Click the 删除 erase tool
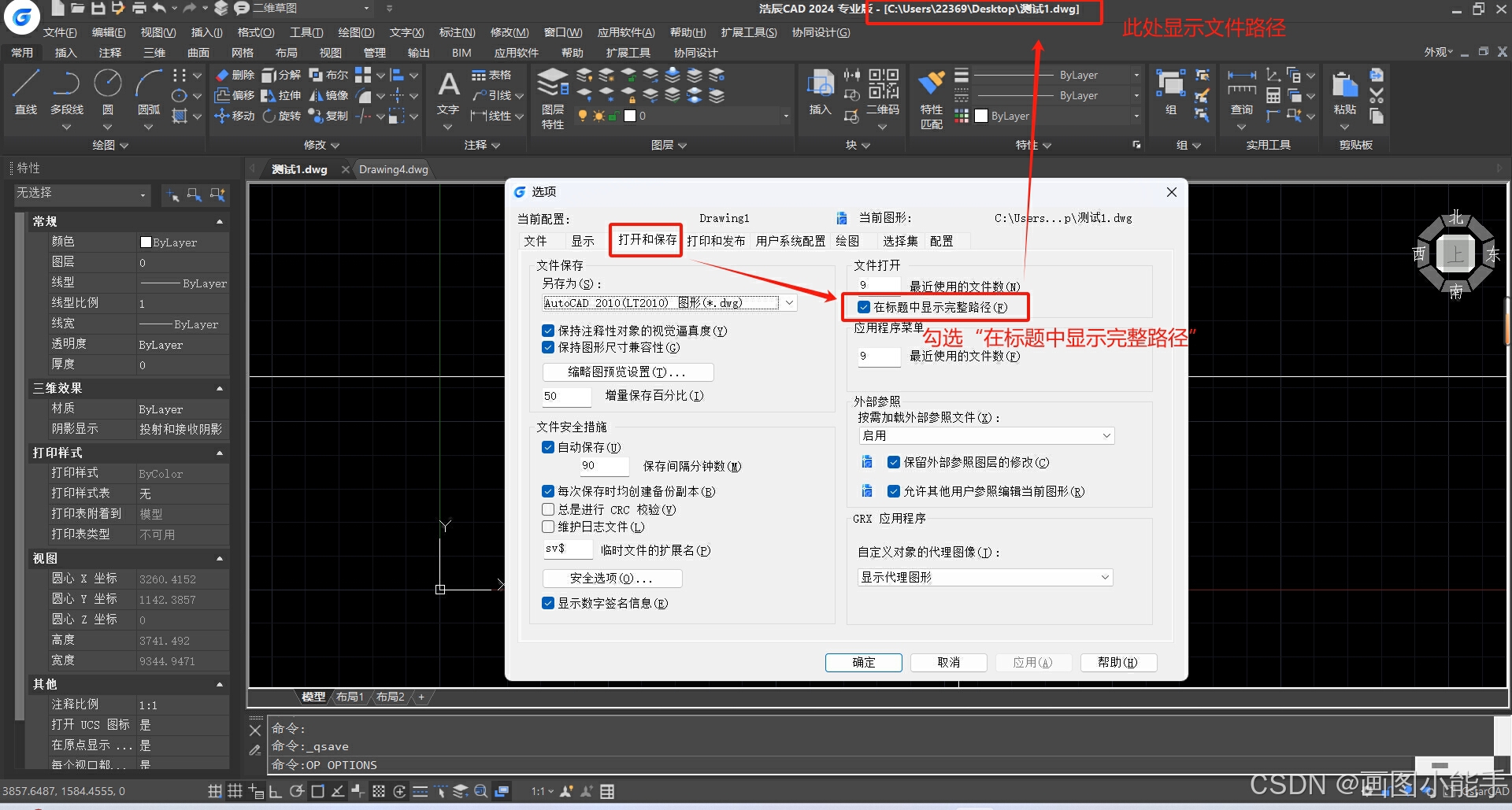1512x810 pixels. [x=235, y=75]
